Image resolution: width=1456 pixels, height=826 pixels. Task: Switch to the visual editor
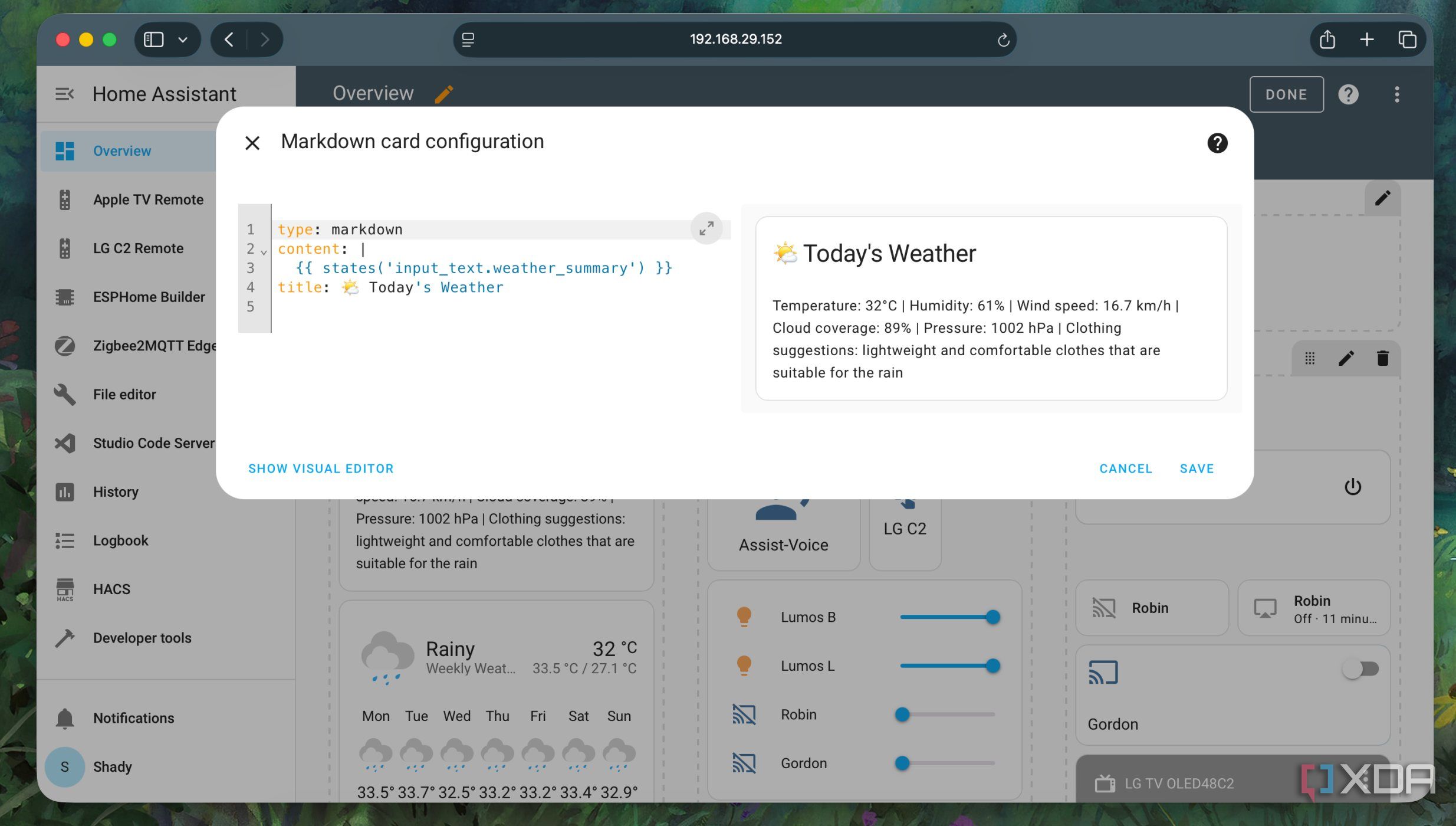pos(321,468)
